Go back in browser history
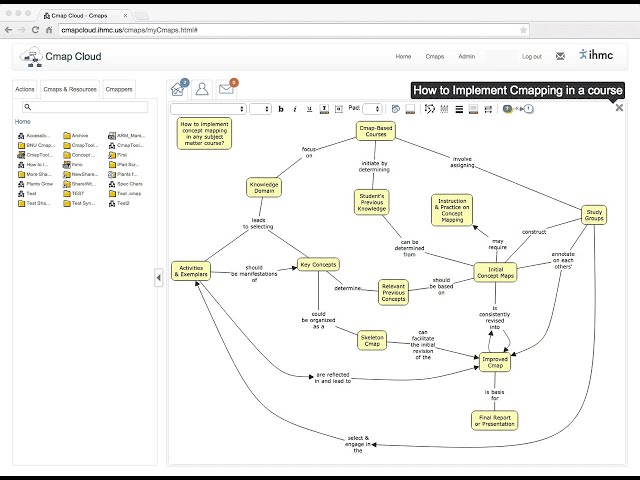Screen dimensions: 640x480 pyautogui.click(x=9, y=30)
